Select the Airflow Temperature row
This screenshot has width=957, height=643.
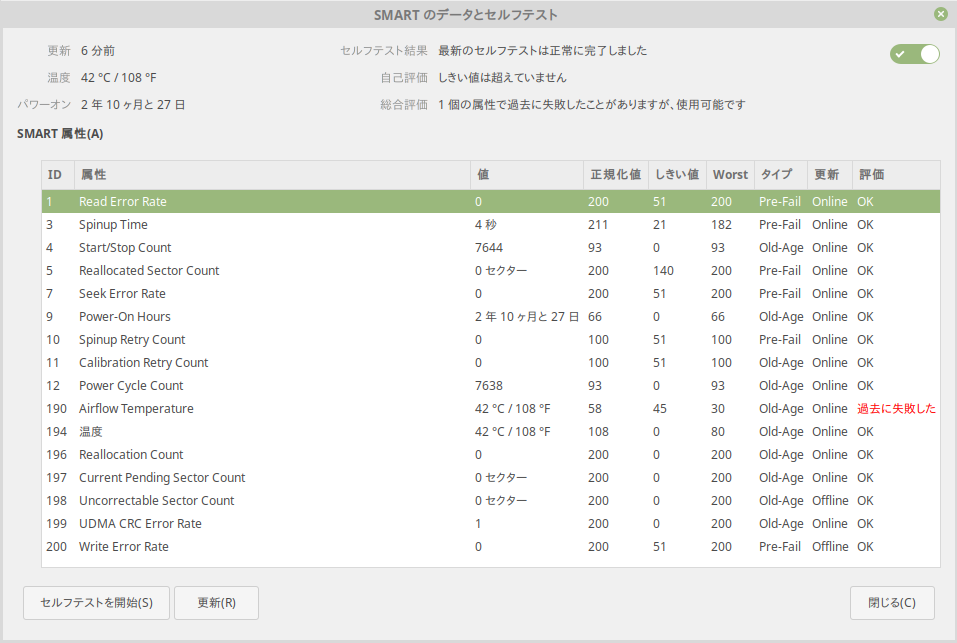[x=491, y=409]
